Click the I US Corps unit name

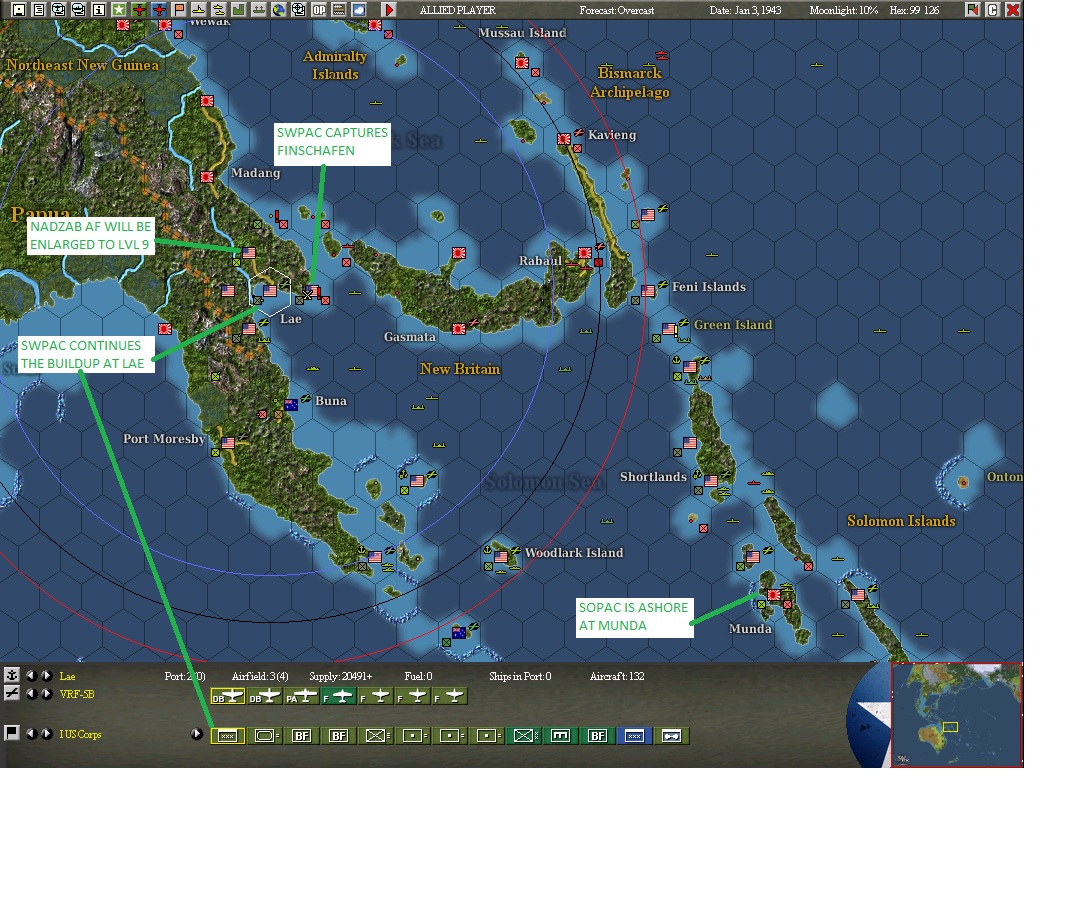[x=80, y=734]
